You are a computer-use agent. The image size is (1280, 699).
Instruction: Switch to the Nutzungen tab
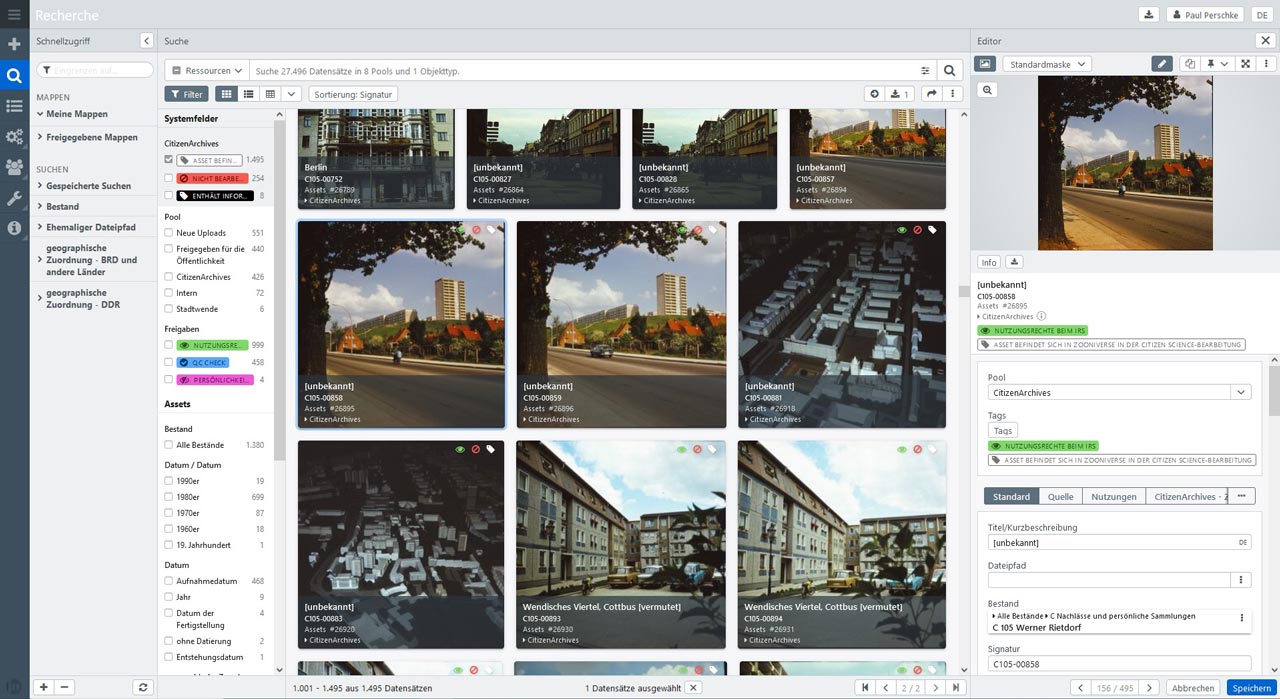coord(1113,496)
